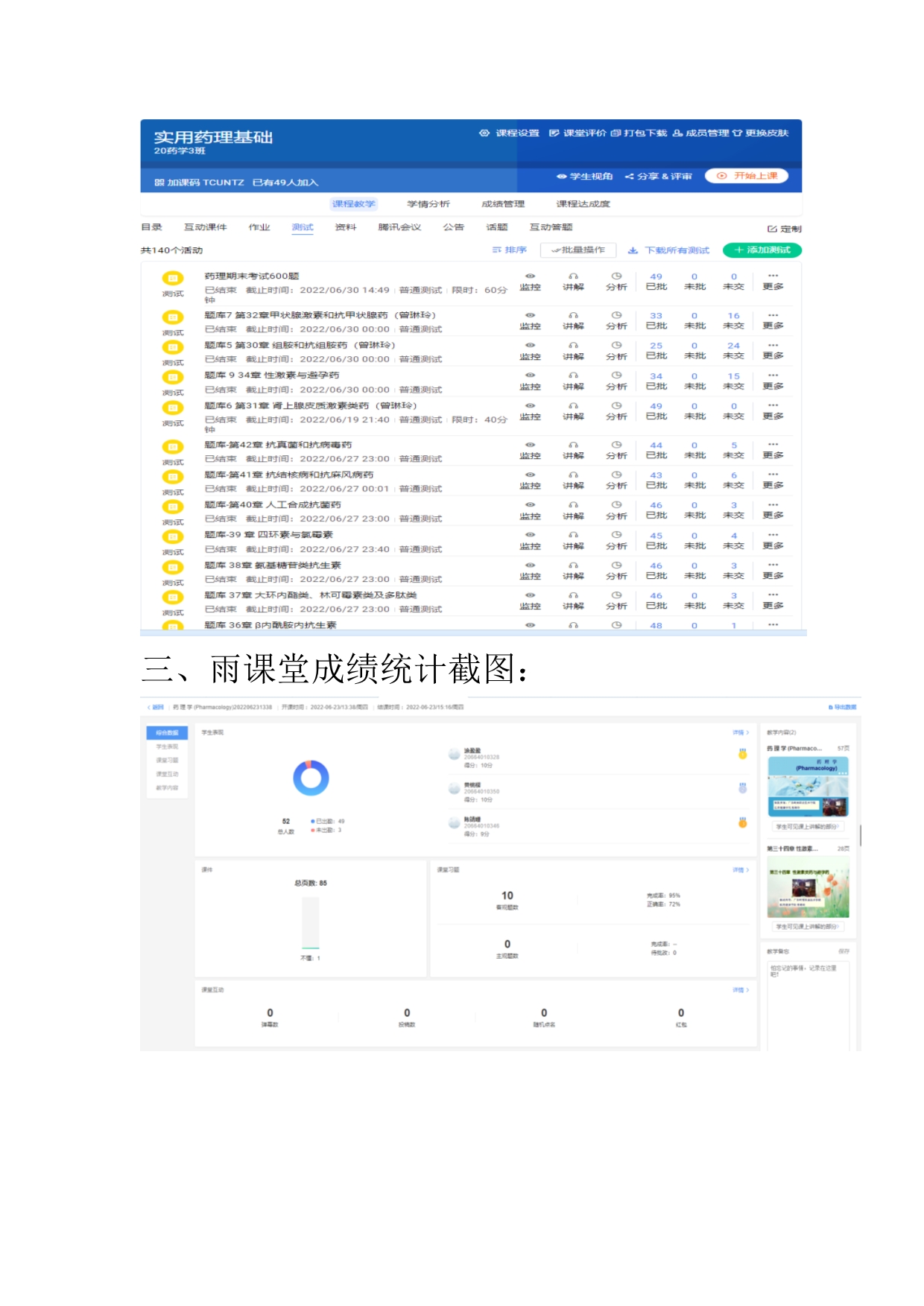
Task: Select the 成绩管理 tab
Action: [x=503, y=204]
